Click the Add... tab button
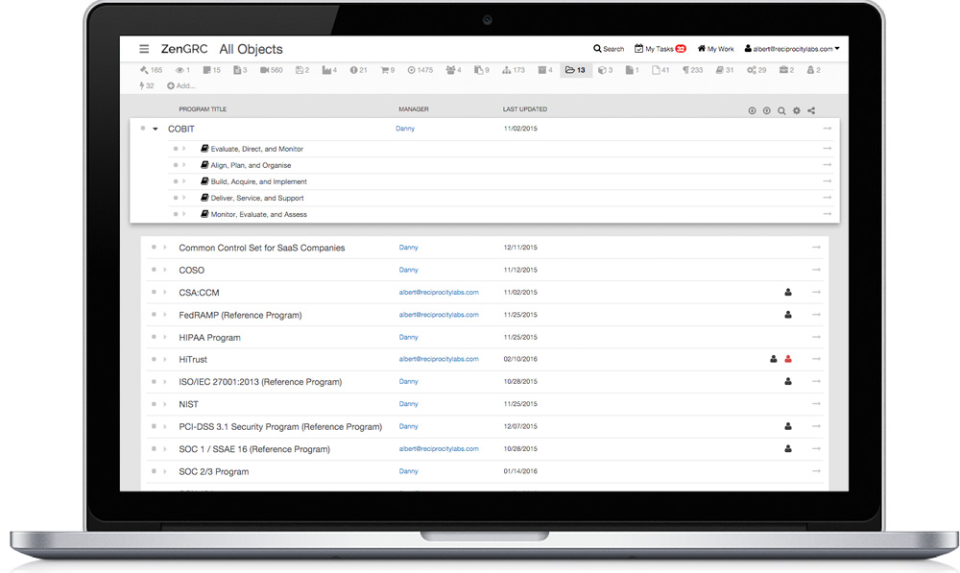The height and width of the screenshot is (573, 960). pyautogui.click(x=181, y=86)
